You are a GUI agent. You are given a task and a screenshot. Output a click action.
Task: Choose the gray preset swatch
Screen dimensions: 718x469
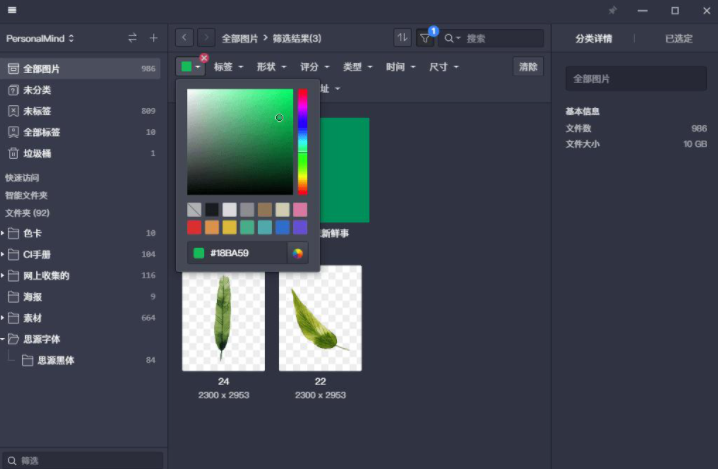247,210
